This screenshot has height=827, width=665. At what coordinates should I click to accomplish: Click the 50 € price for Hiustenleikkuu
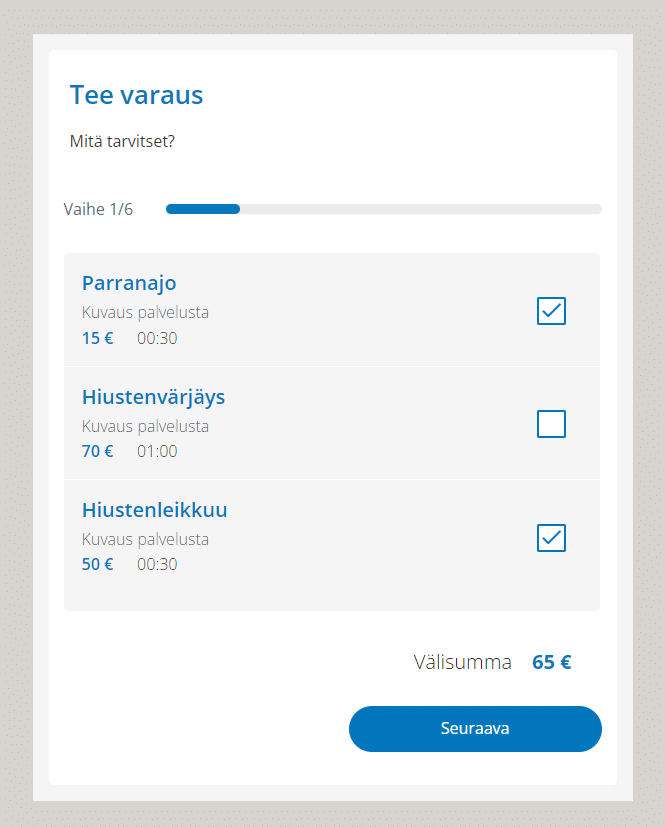coord(97,564)
